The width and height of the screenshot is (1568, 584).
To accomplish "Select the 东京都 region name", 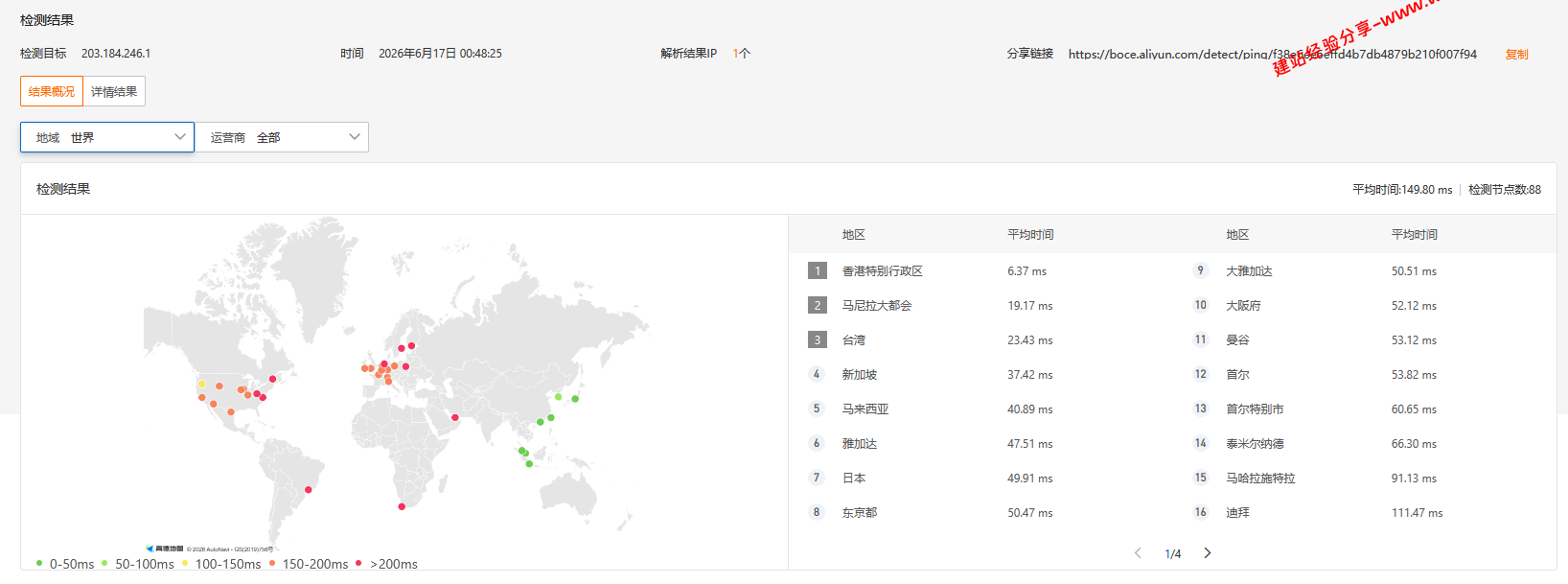I will click(860, 513).
